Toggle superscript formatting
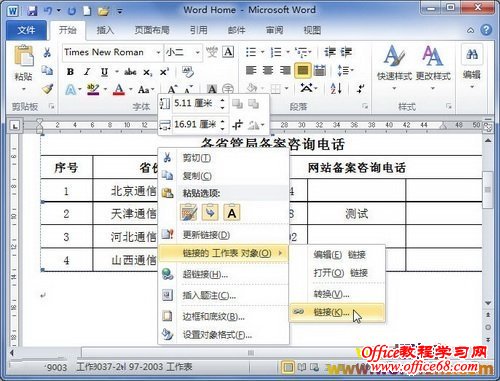500x381 pixels. (164, 72)
